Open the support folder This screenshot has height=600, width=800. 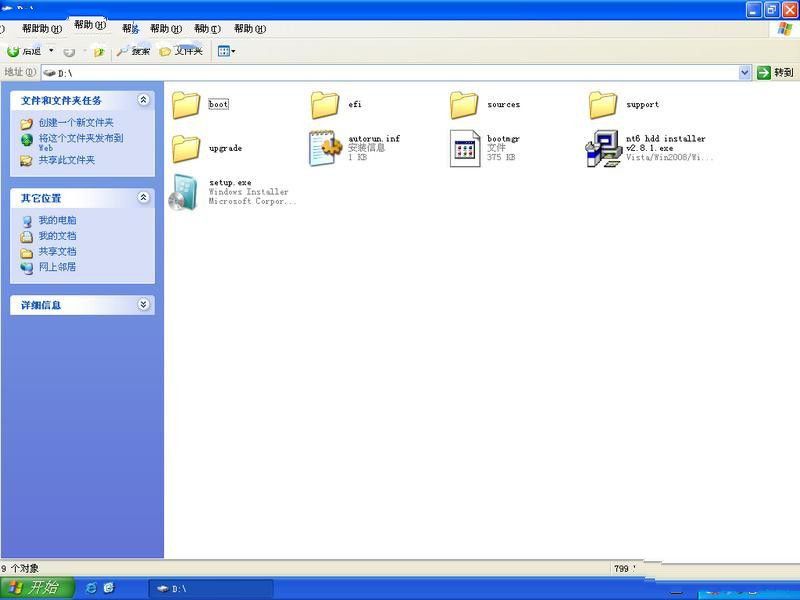pyautogui.click(x=605, y=104)
